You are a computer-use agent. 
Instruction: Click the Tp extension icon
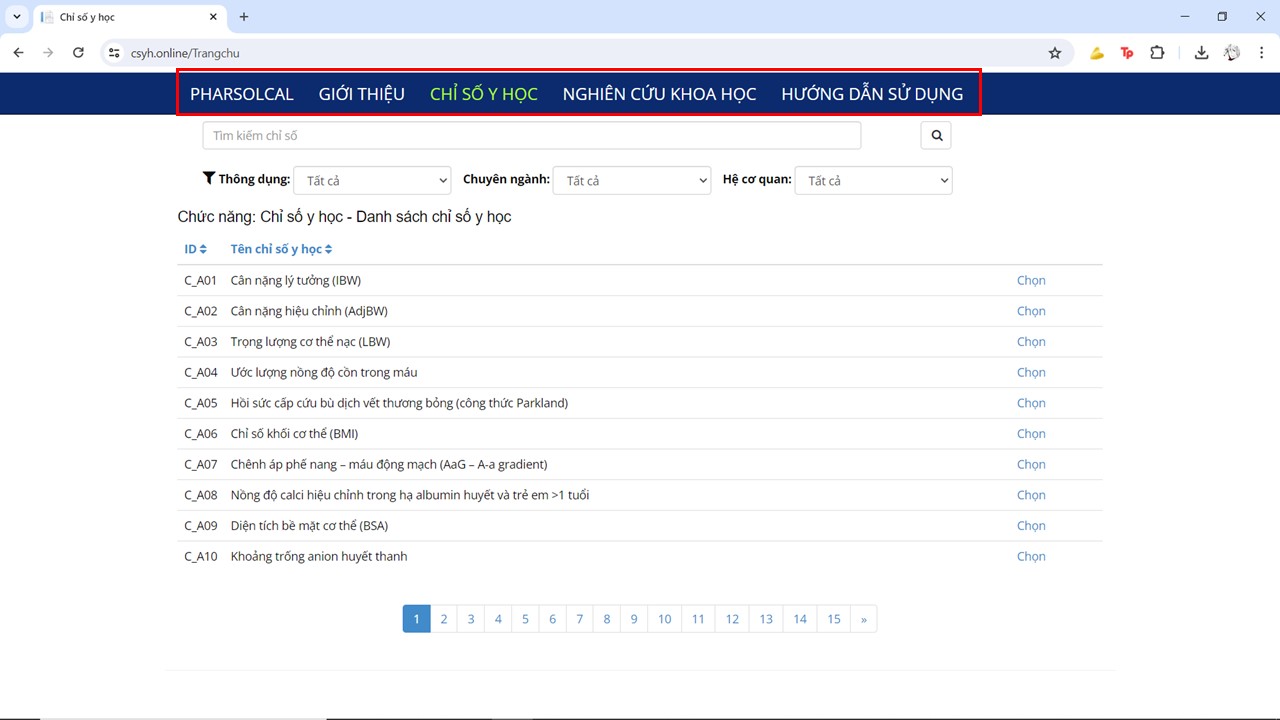(x=1127, y=53)
